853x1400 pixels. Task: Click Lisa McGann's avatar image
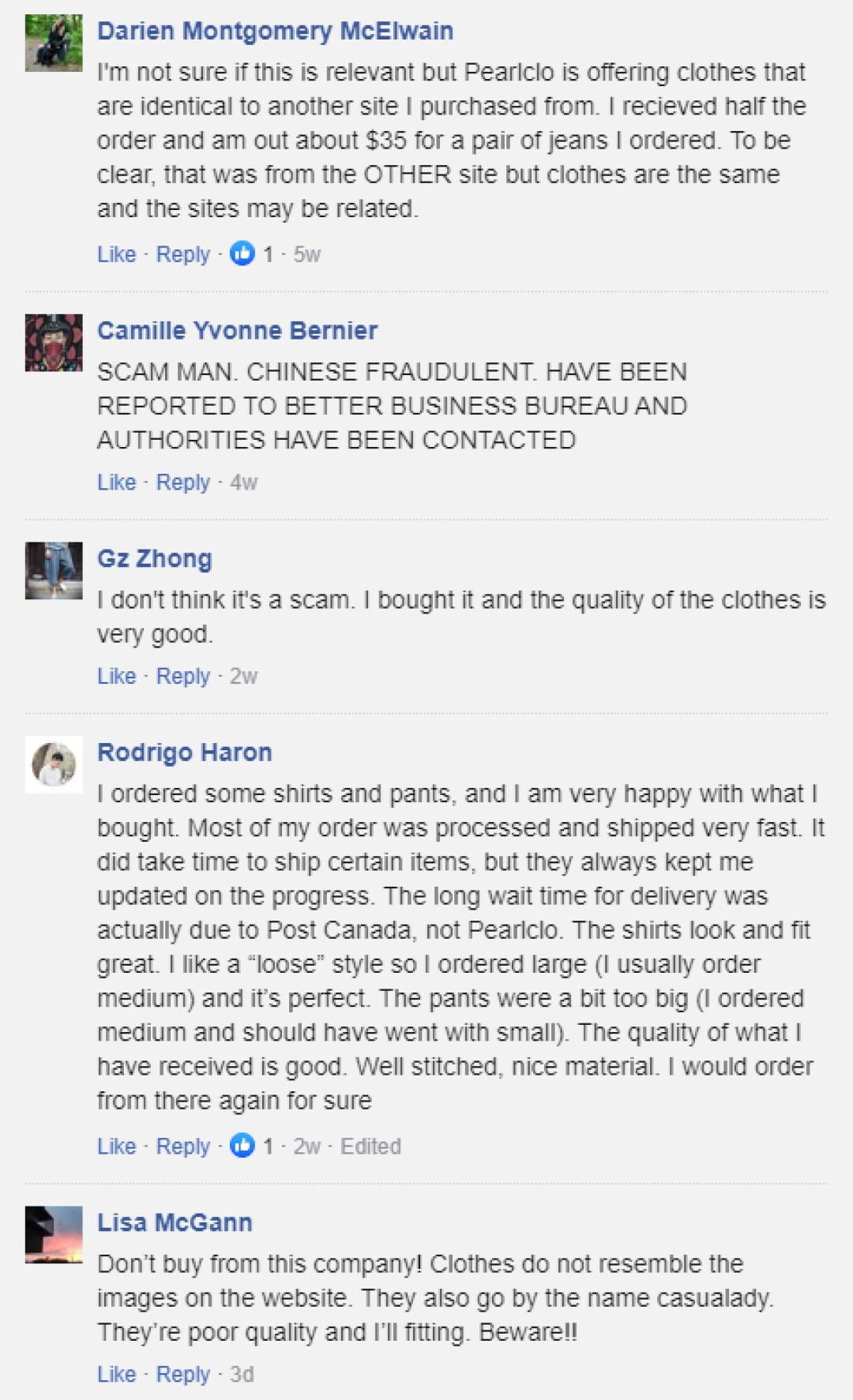54,1234
